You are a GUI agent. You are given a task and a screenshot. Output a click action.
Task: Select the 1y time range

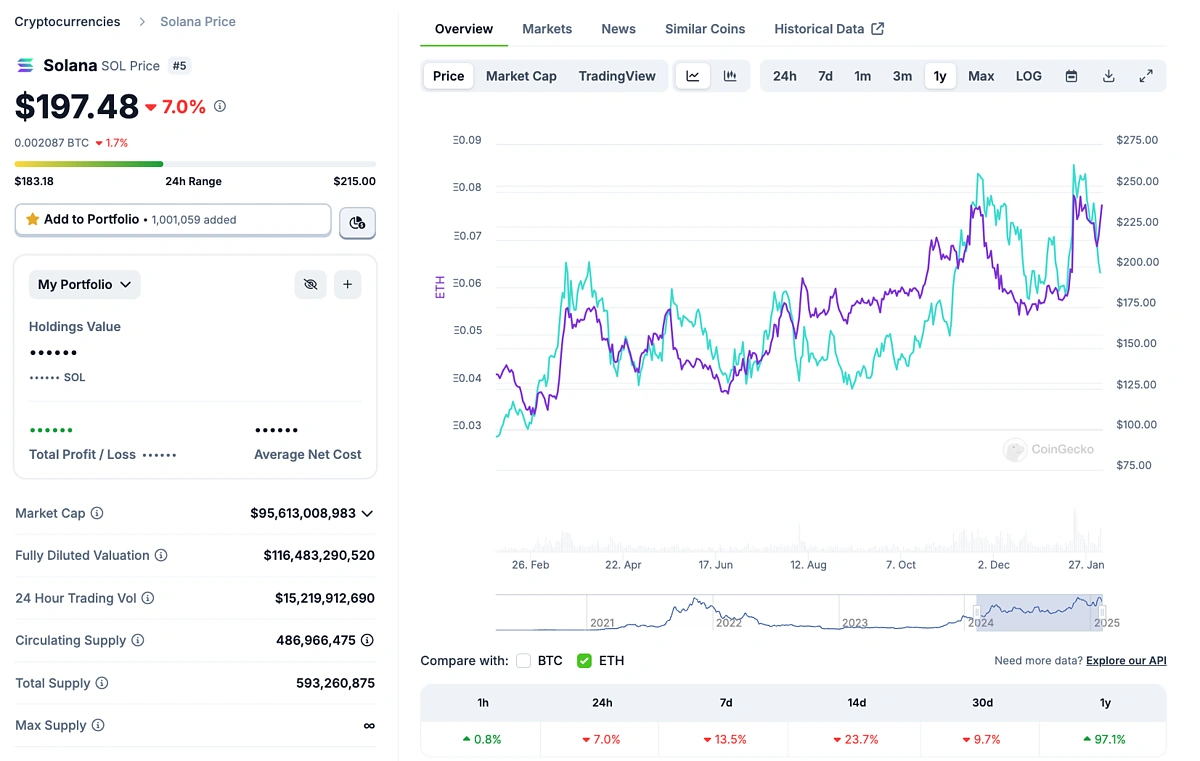coord(940,76)
